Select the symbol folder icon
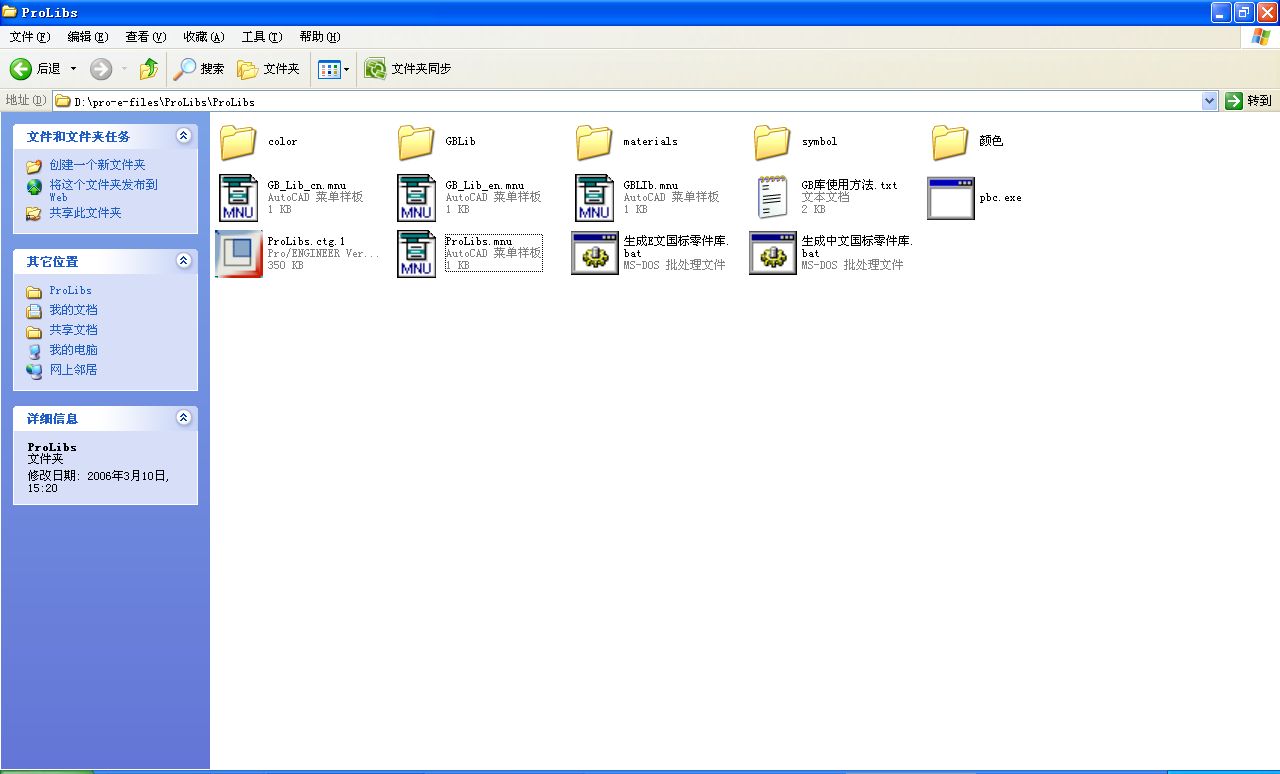The width and height of the screenshot is (1280, 774). tap(773, 142)
